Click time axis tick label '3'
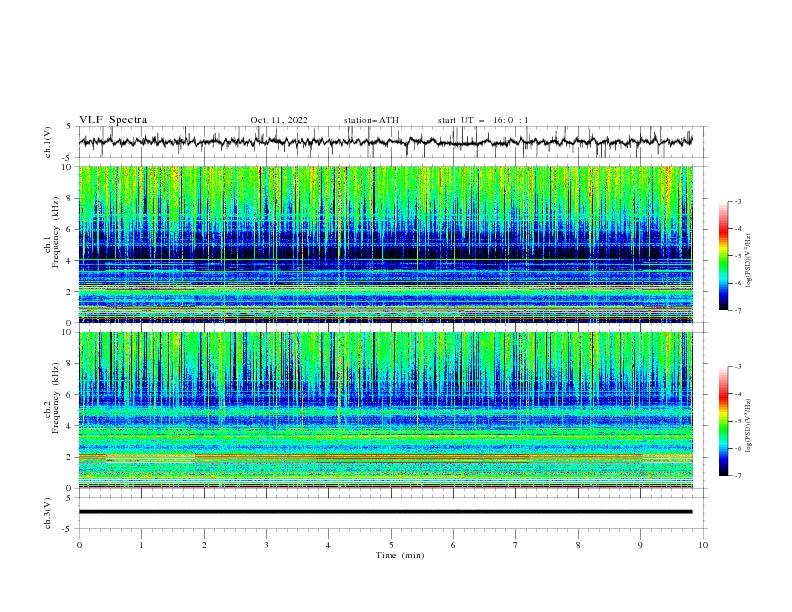 tap(266, 545)
